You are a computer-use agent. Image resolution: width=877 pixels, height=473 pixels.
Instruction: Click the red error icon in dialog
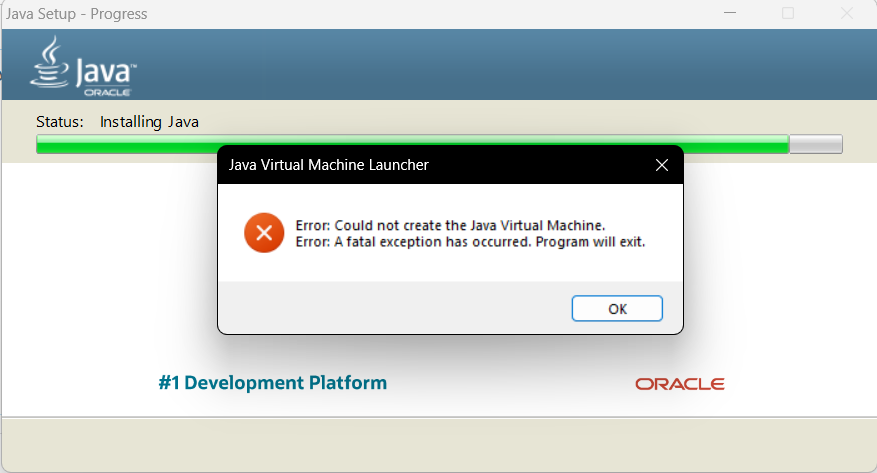click(x=264, y=233)
